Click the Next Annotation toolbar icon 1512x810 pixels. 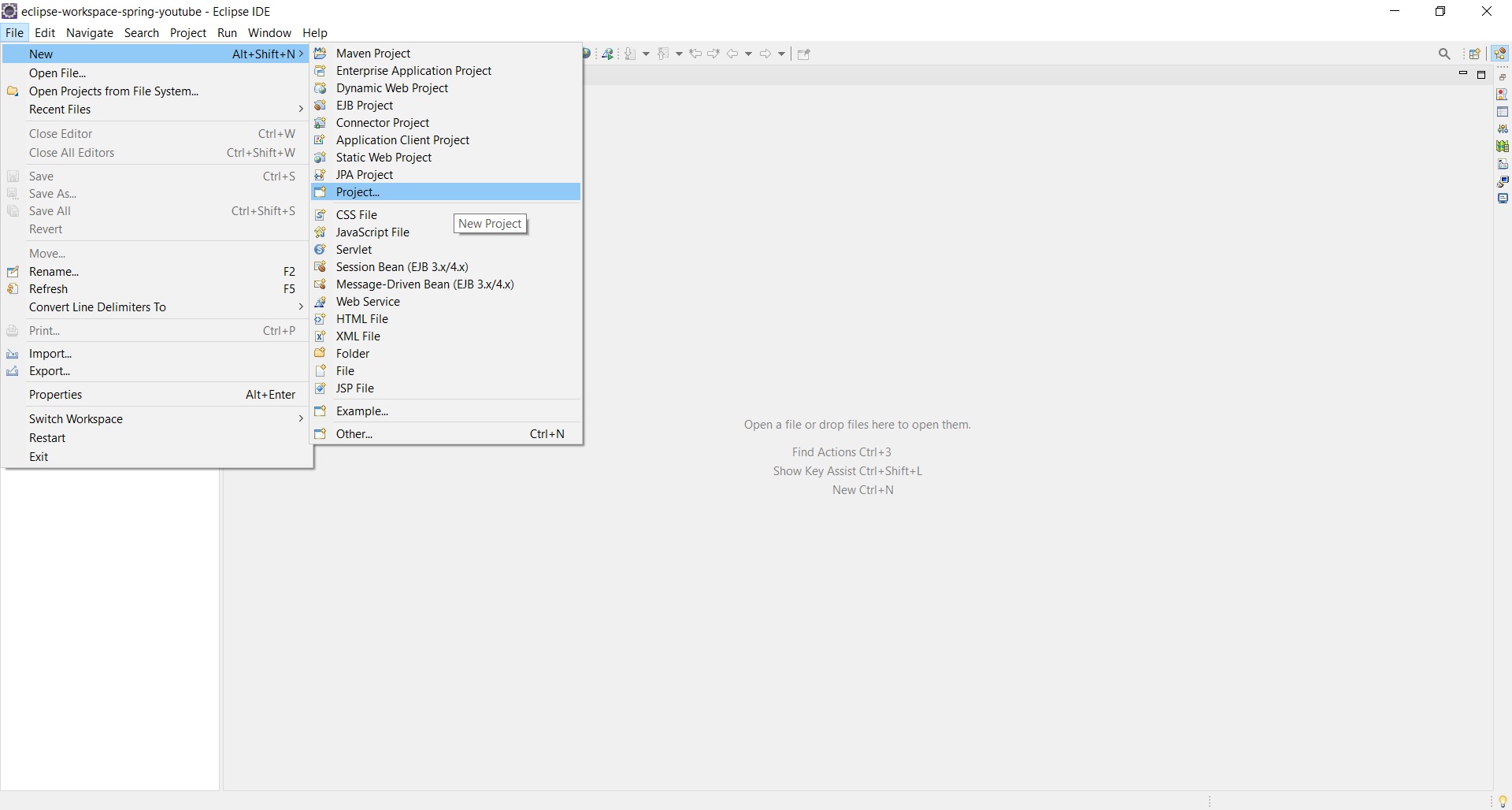pyautogui.click(x=631, y=54)
